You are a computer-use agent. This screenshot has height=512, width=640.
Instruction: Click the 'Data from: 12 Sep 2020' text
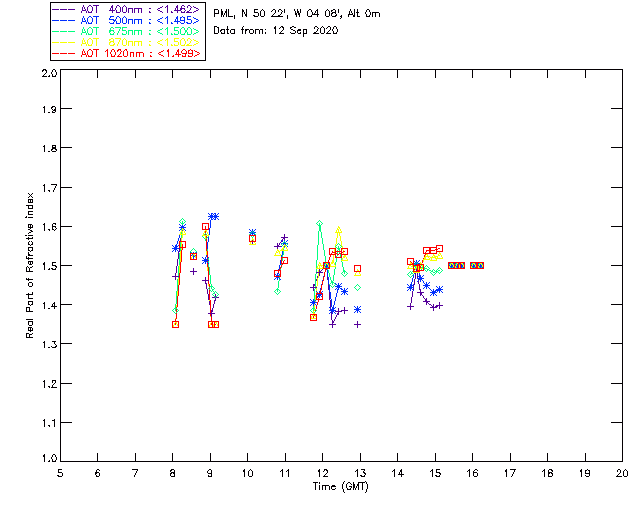coord(276,31)
